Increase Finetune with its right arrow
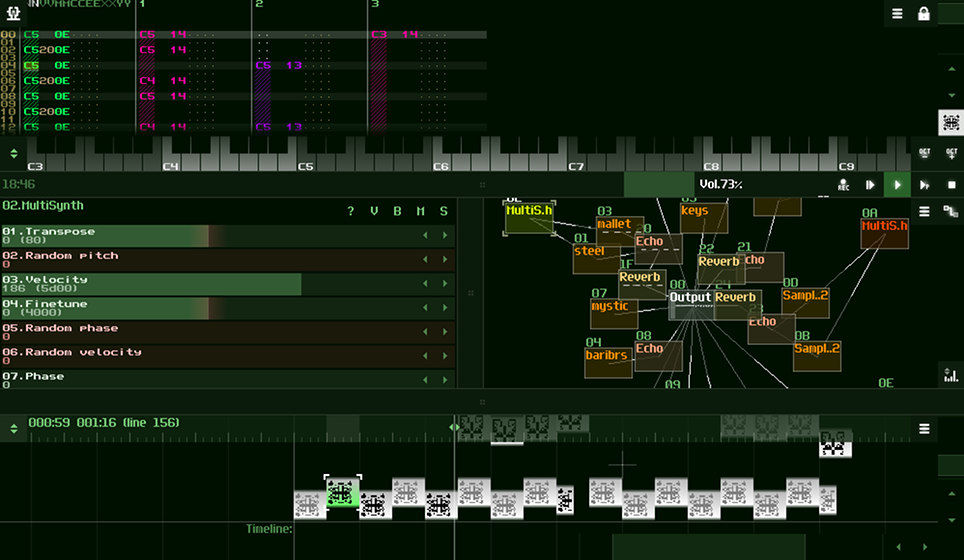The width and height of the screenshot is (964, 560). click(x=445, y=307)
